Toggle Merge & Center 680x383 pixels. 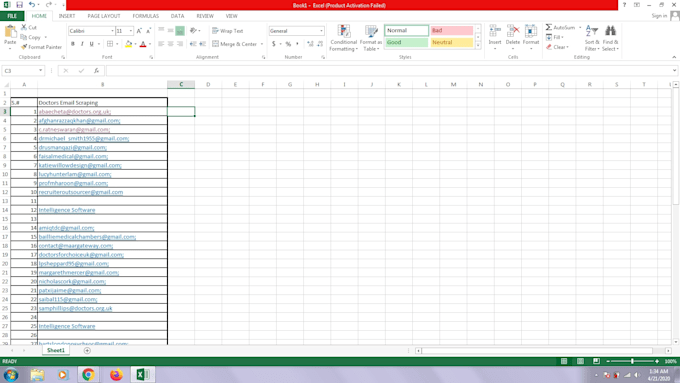tap(235, 44)
